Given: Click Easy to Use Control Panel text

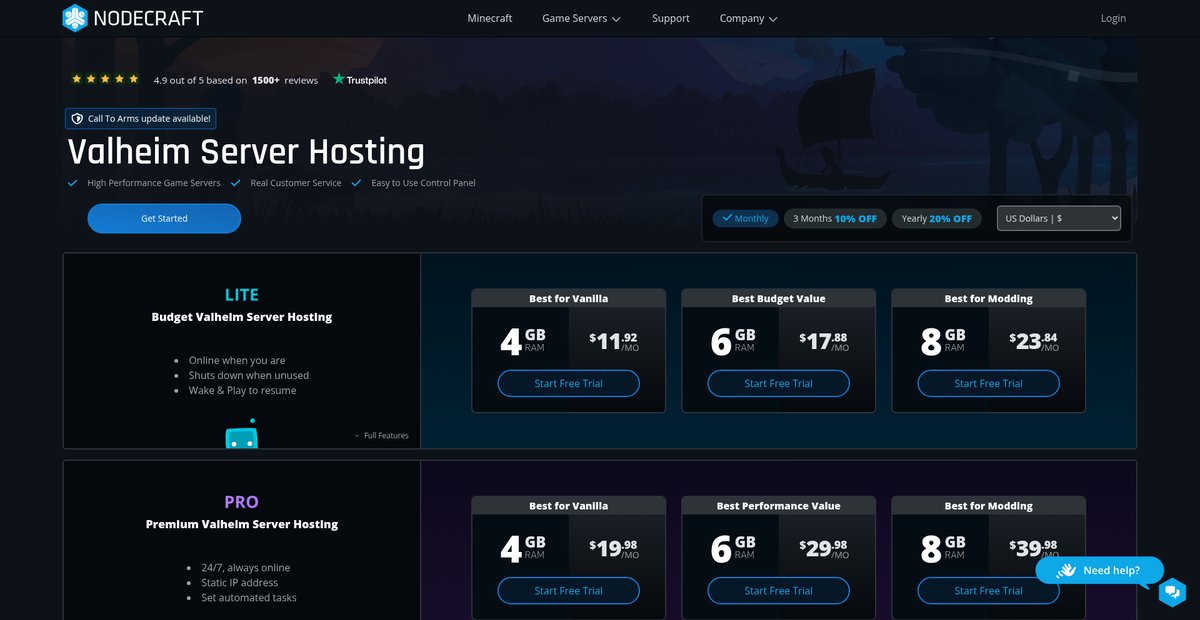Looking at the screenshot, I should point(423,183).
